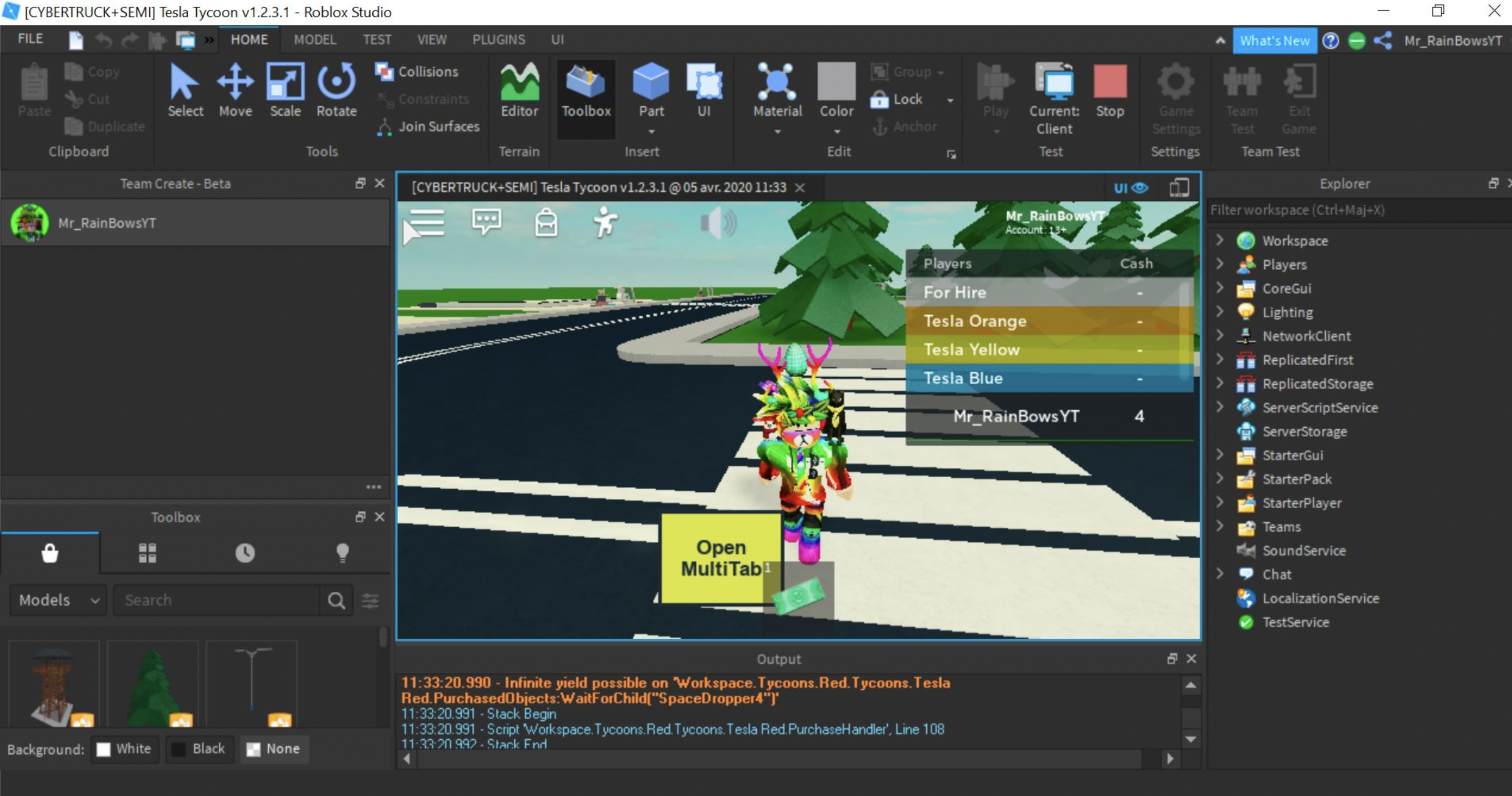Switch to the VIEW ribbon tab

click(x=432, y=39)
